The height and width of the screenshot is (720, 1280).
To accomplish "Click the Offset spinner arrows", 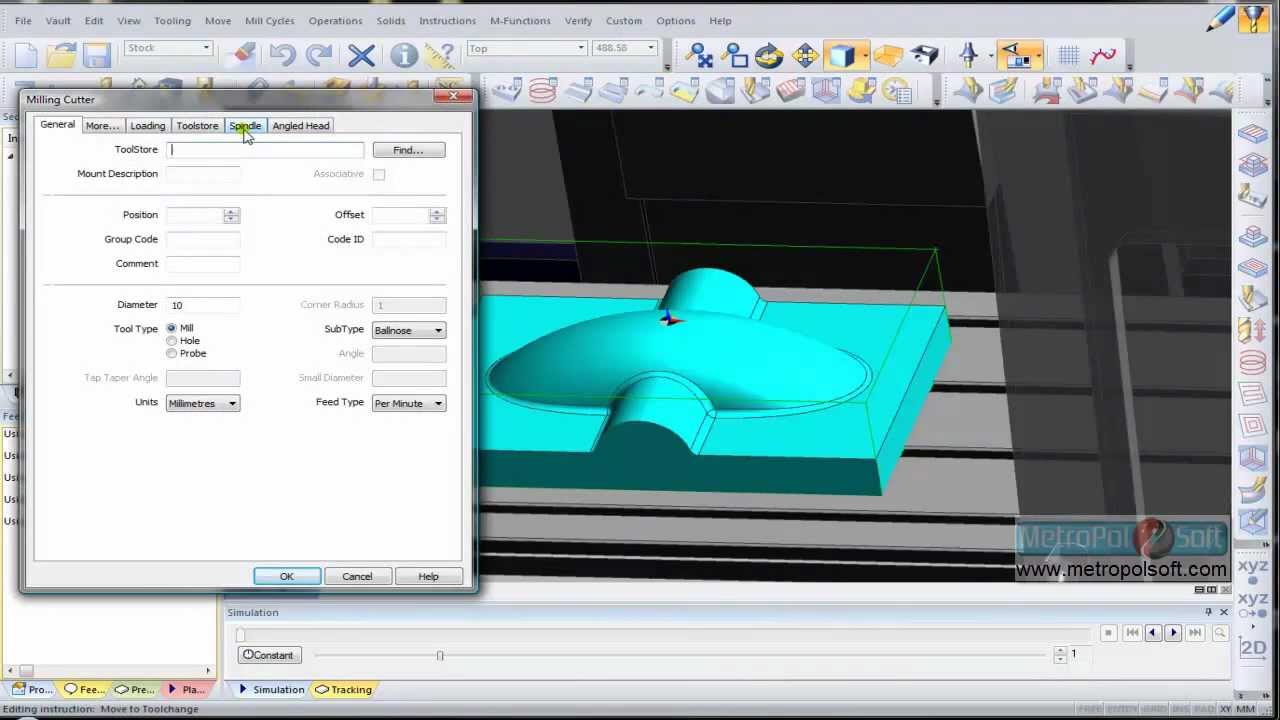I will (437, 215).
